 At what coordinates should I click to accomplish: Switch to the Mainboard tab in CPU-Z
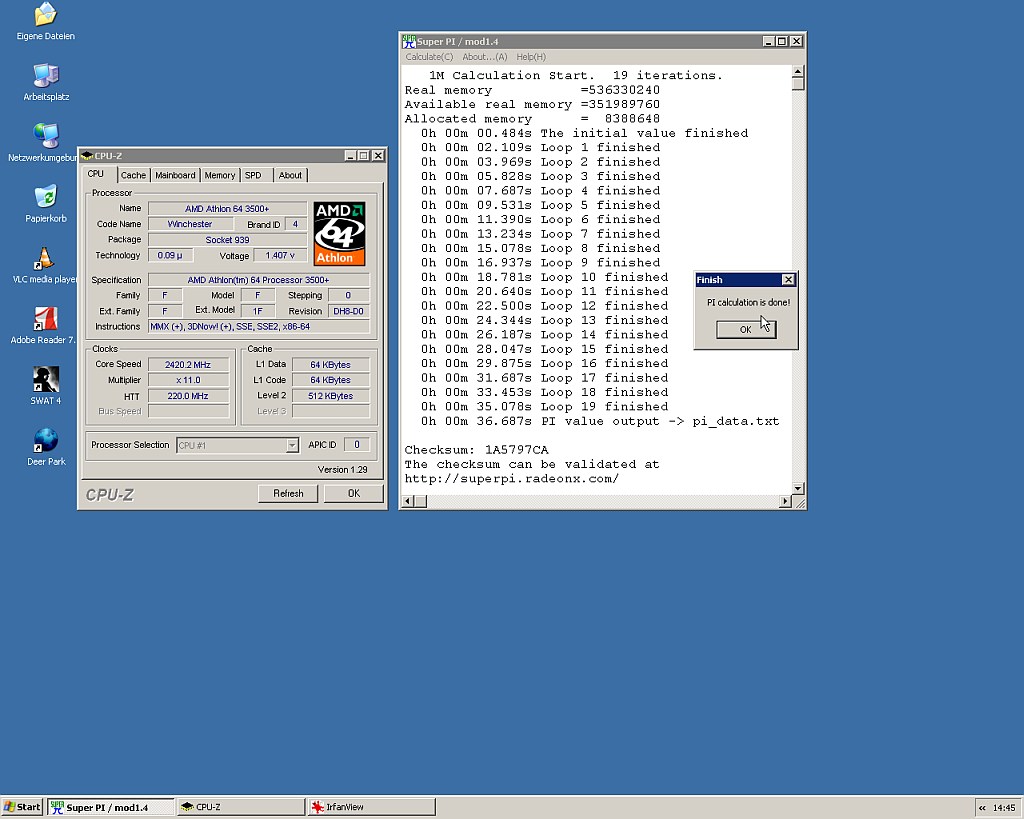coord(175,175)
